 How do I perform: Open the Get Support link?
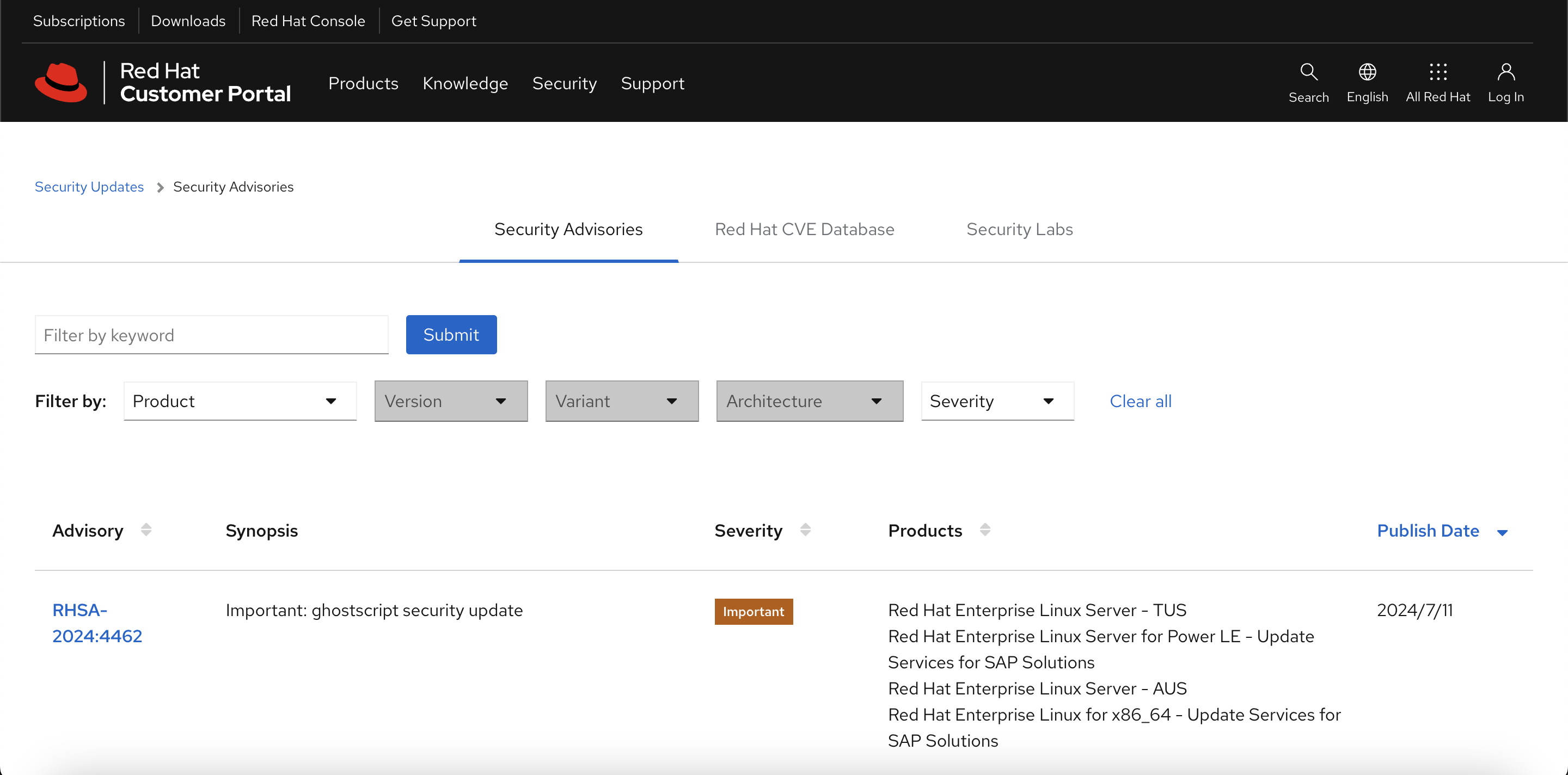click(433, 21)
